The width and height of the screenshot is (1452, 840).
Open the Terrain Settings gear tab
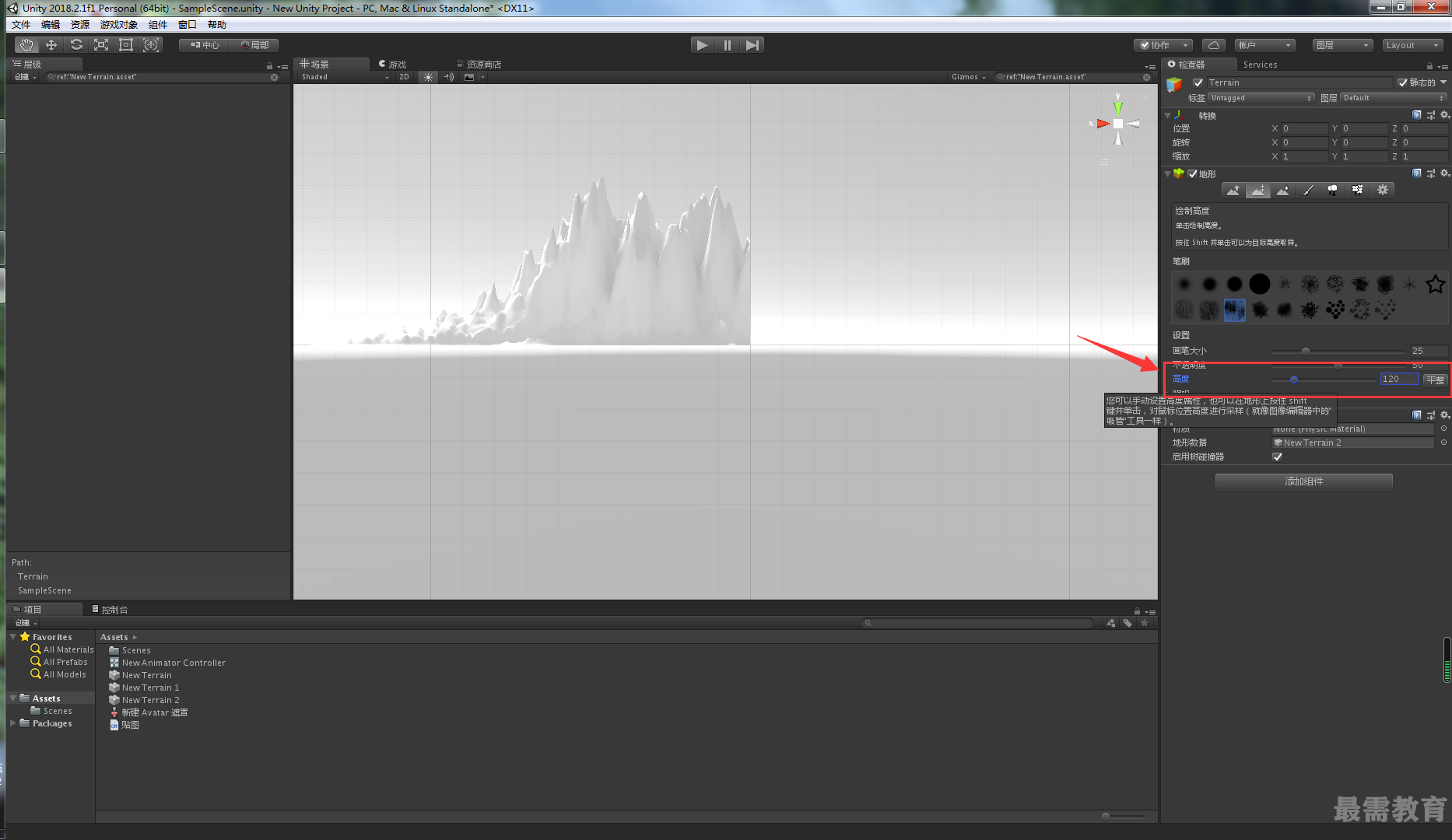click(1383, 191)
